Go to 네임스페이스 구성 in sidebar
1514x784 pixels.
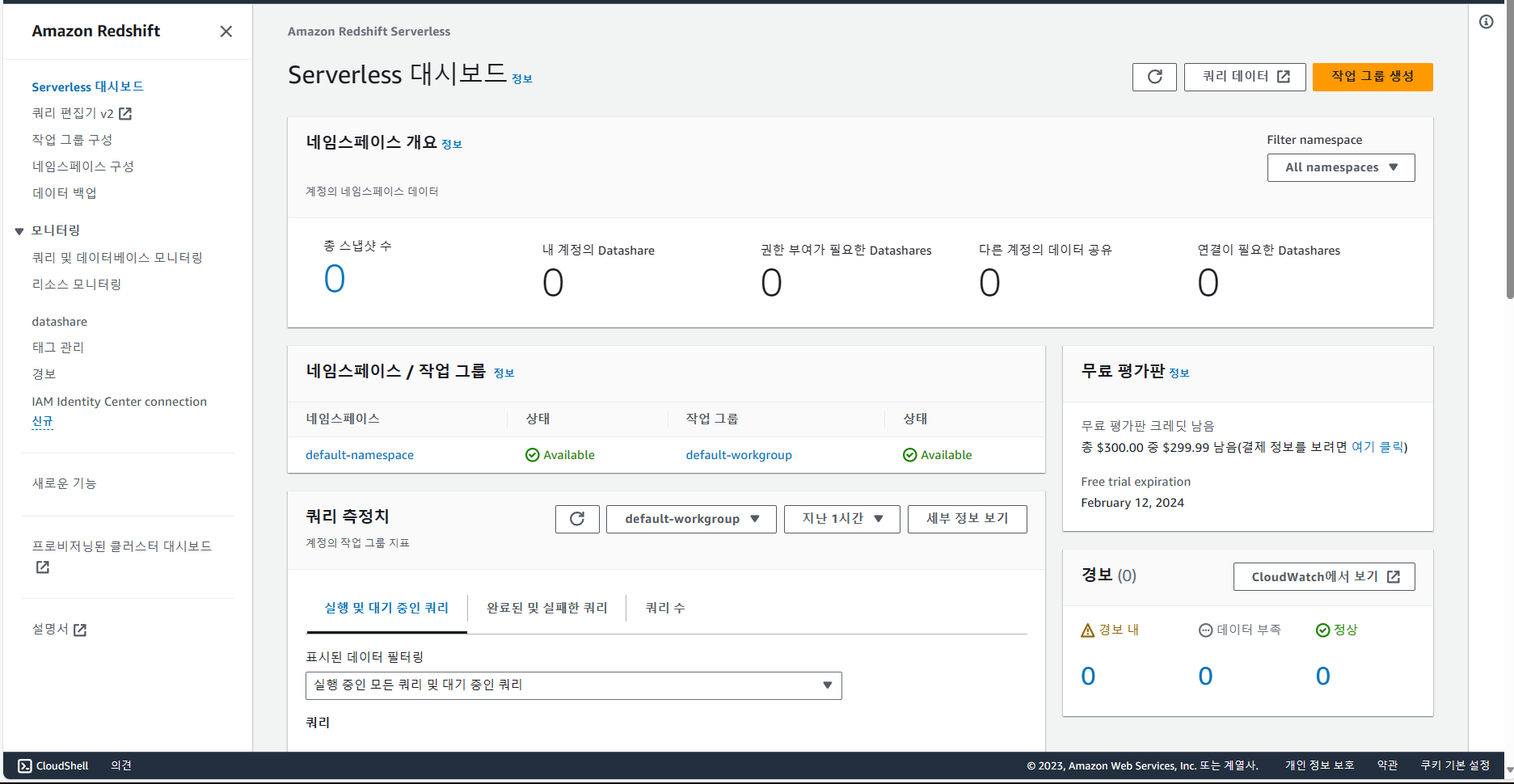tap(82, 166)
